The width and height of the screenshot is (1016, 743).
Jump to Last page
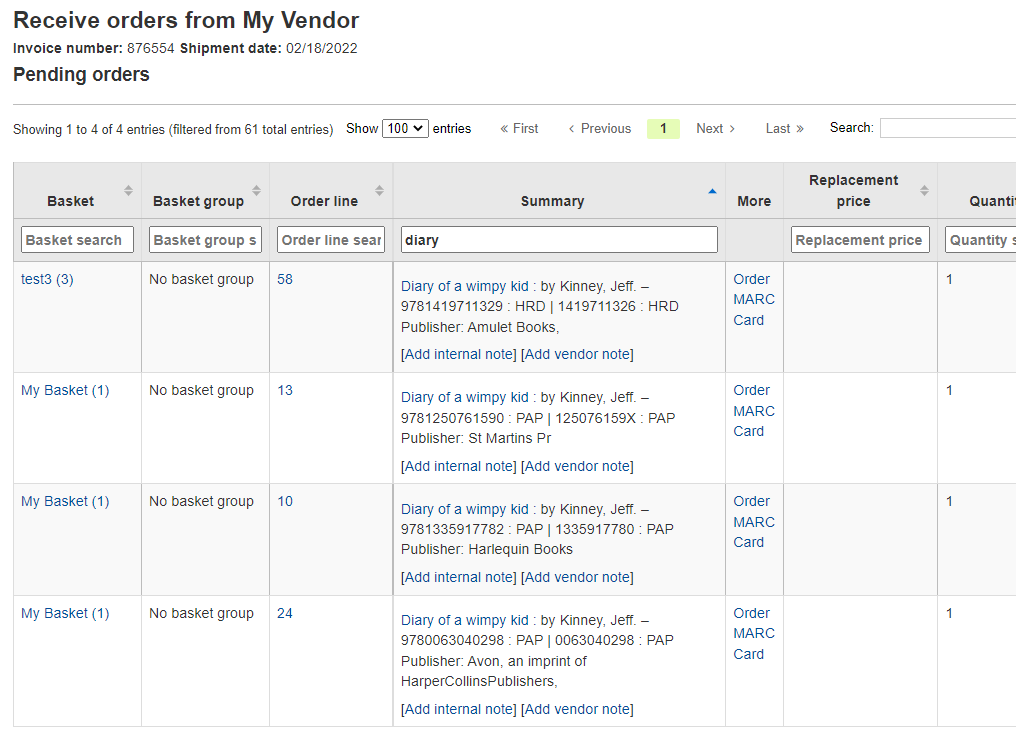(x=784, y=129)
